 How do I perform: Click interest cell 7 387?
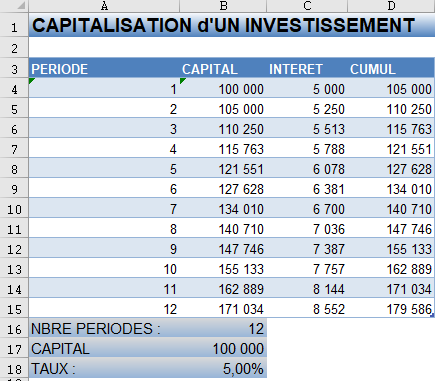tap(307, 249)
